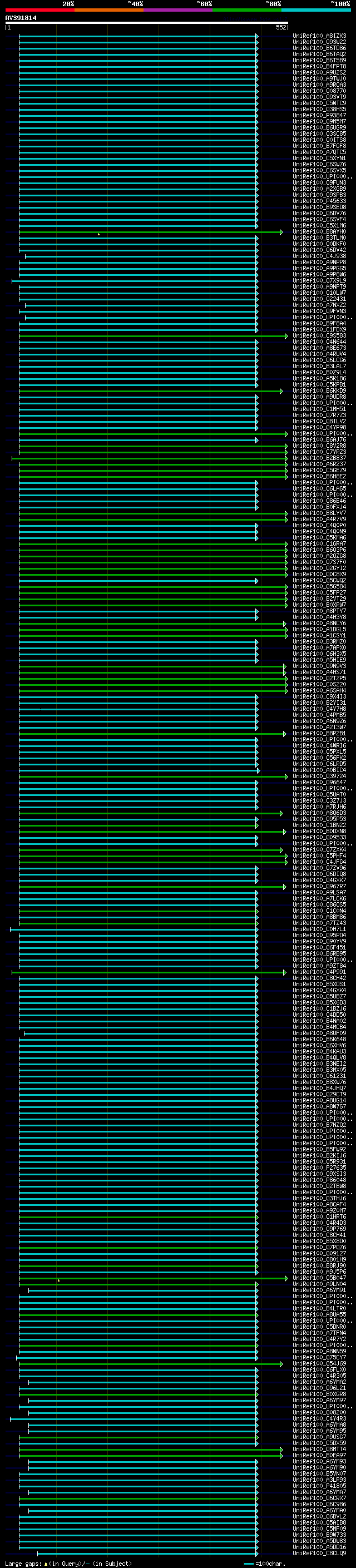The width and height of the screenshot is (356, 1568).
Task: Select hit label UniRef100_P41805
Action: tap(319, 1486)
